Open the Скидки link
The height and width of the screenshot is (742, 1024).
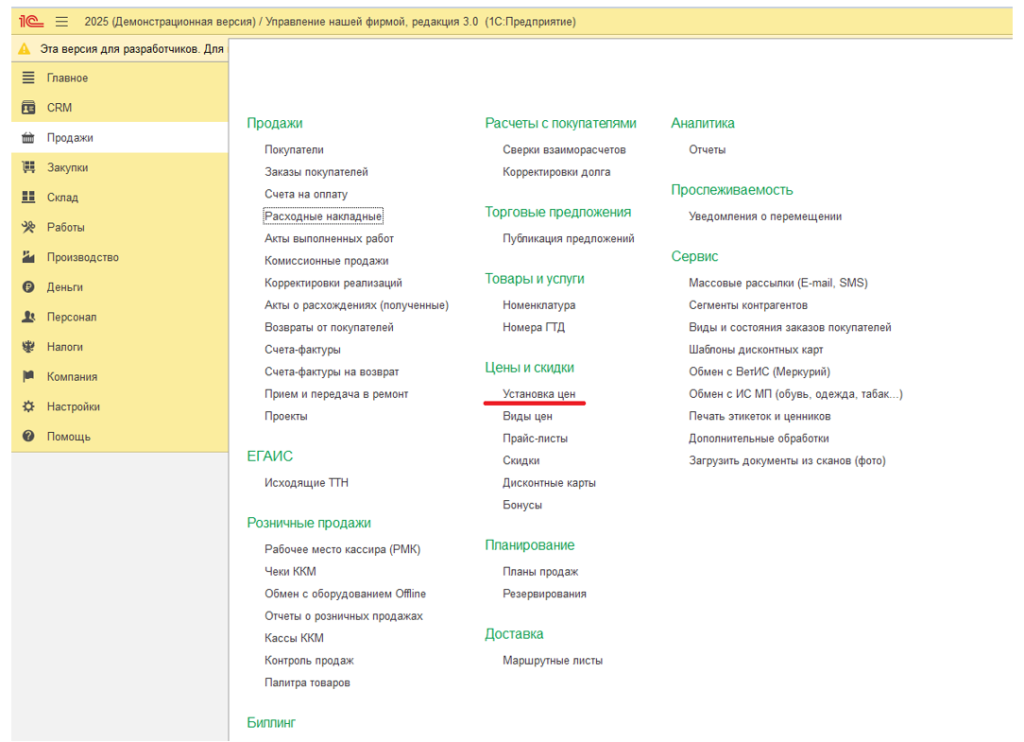coord(521,460)
